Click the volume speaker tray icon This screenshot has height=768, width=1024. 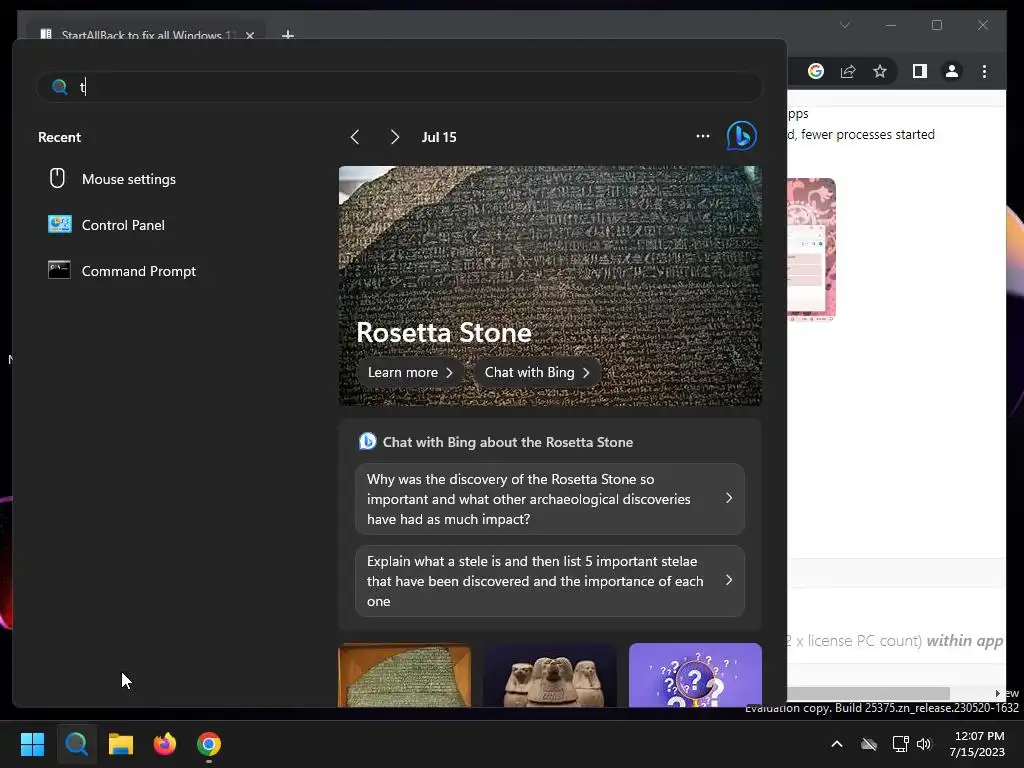pyautogui.click(x=924, y=744)
